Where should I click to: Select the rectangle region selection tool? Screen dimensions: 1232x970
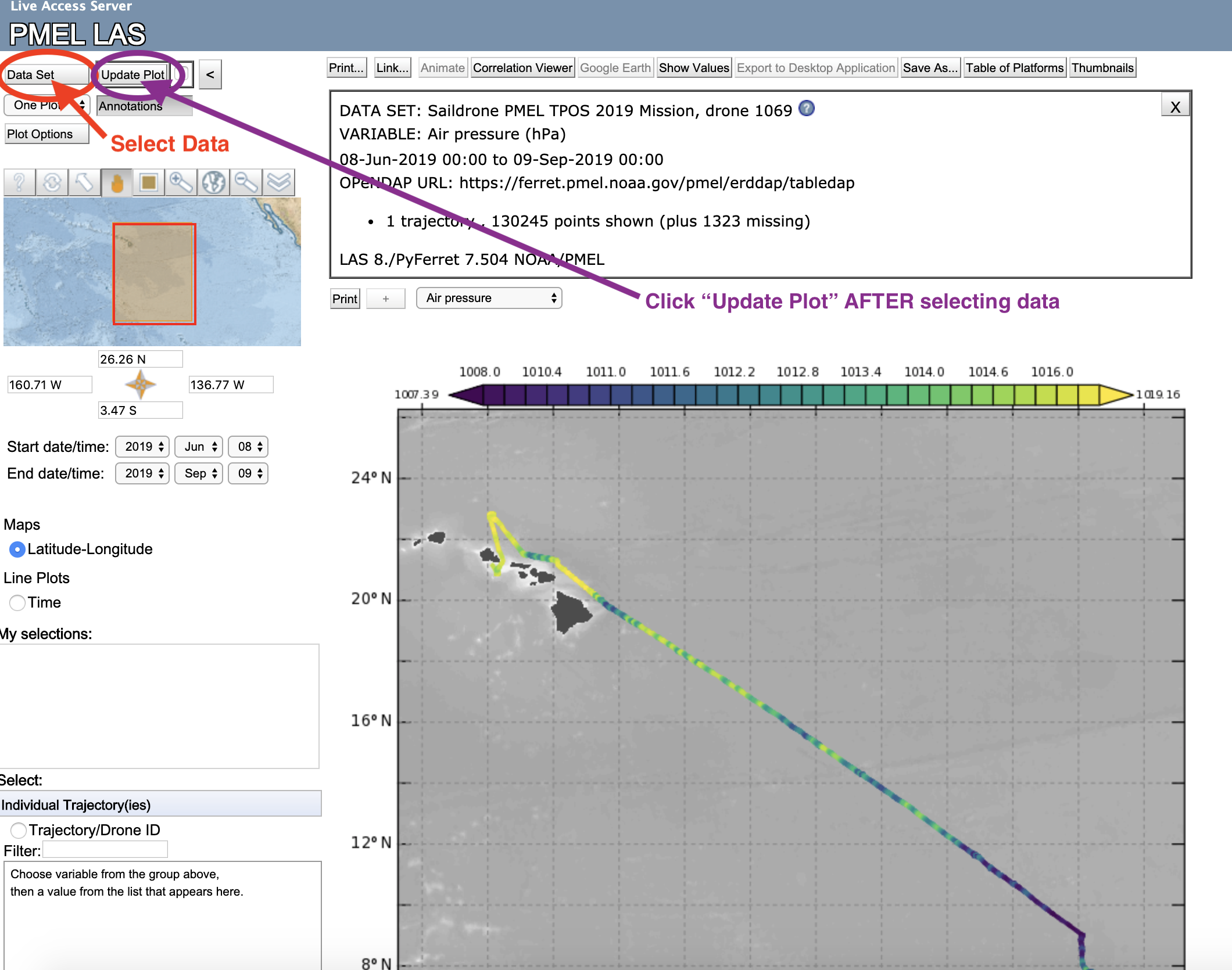point(149,183)
